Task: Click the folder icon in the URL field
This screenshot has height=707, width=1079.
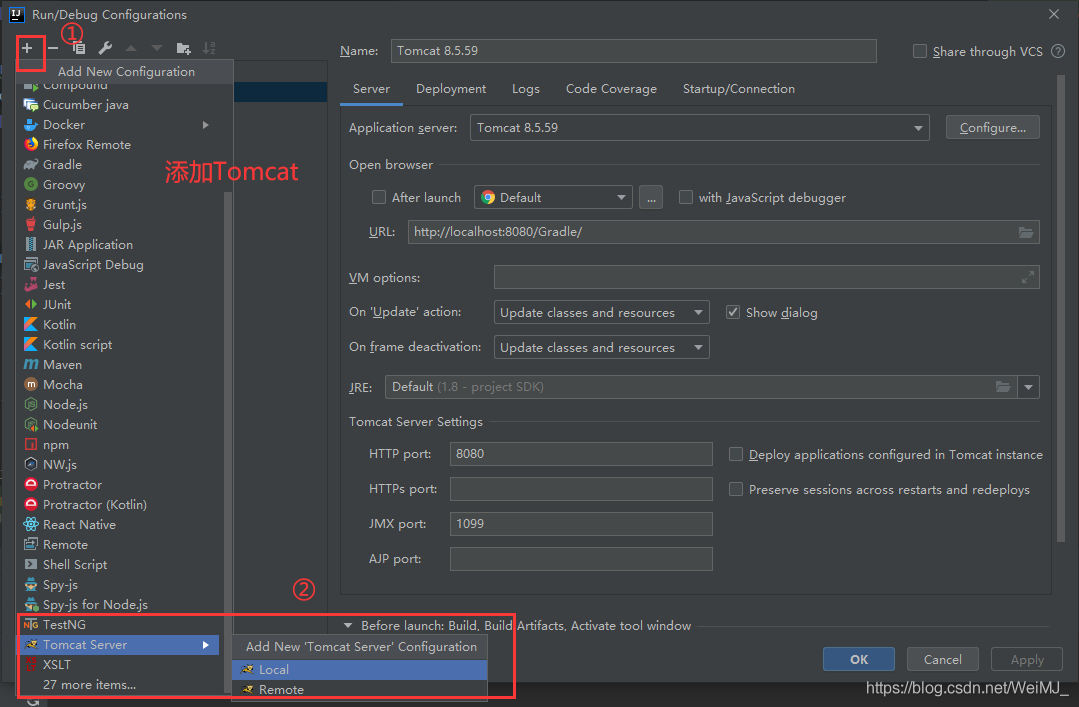Action: click(x=1025, y=232)
